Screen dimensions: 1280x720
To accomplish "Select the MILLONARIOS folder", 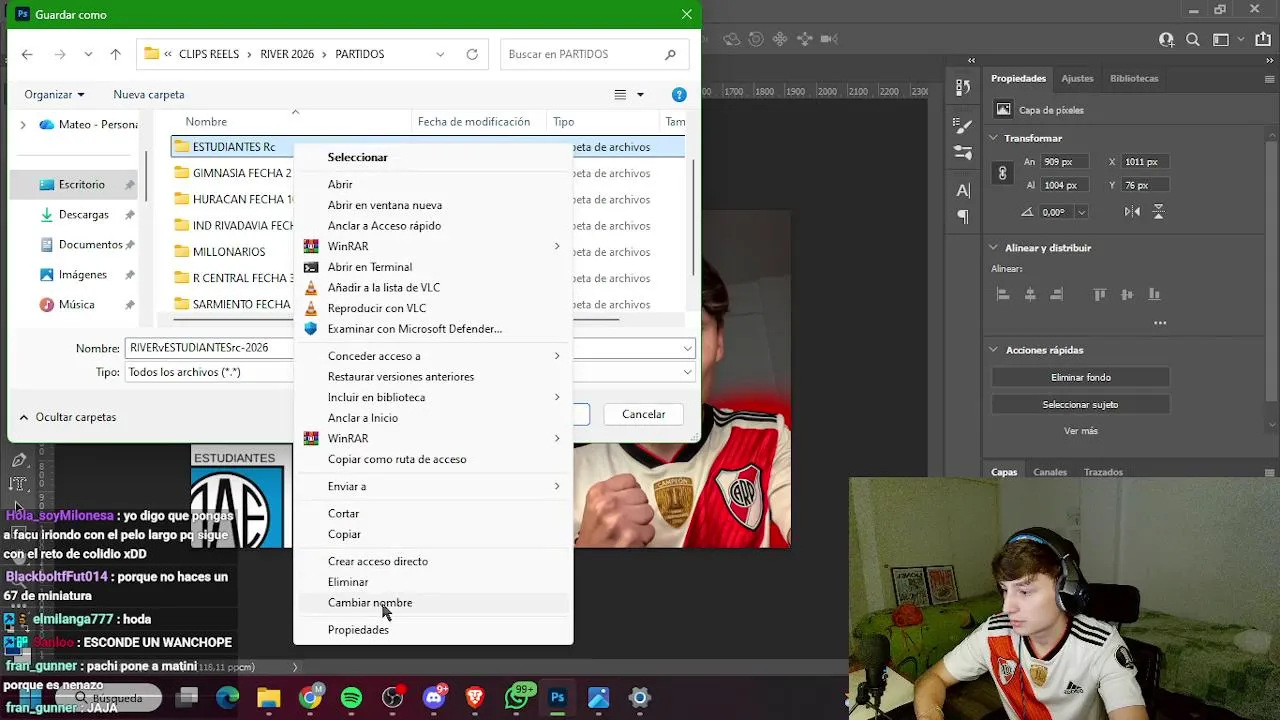I will (x=229, y=252).
